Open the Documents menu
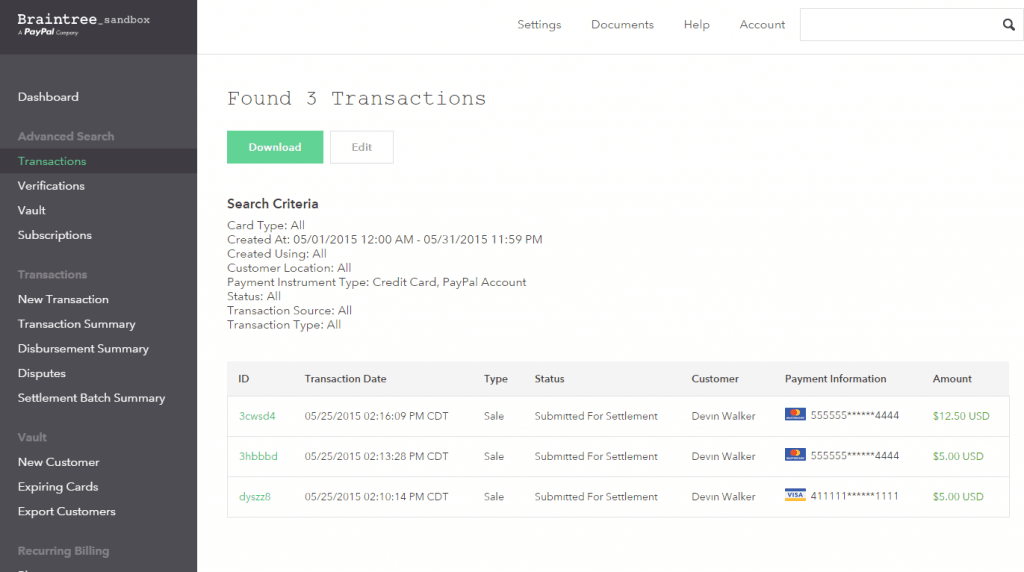1024x572 pixels. tap(622, 25)
